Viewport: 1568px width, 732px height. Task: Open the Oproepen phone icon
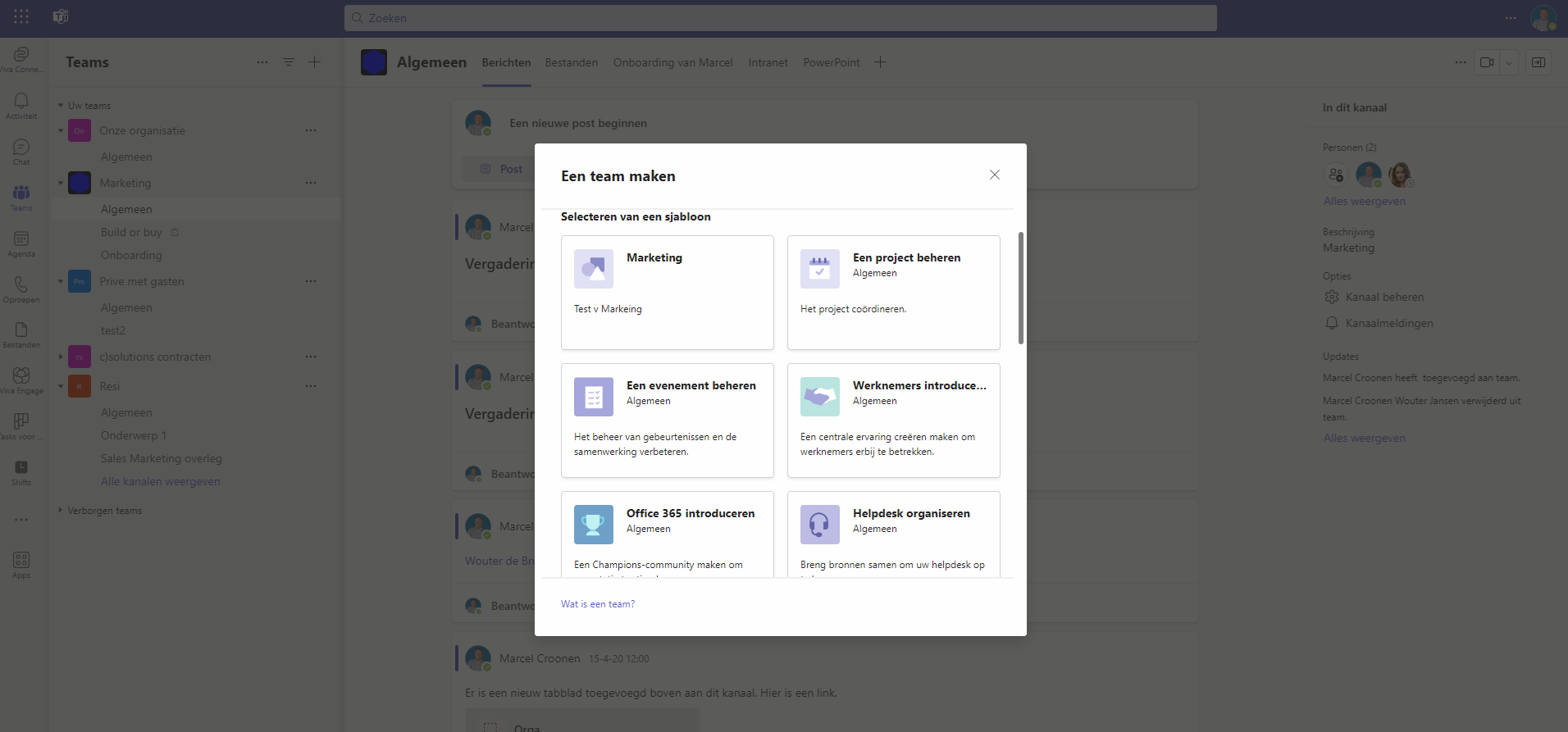tap(21, 289)
